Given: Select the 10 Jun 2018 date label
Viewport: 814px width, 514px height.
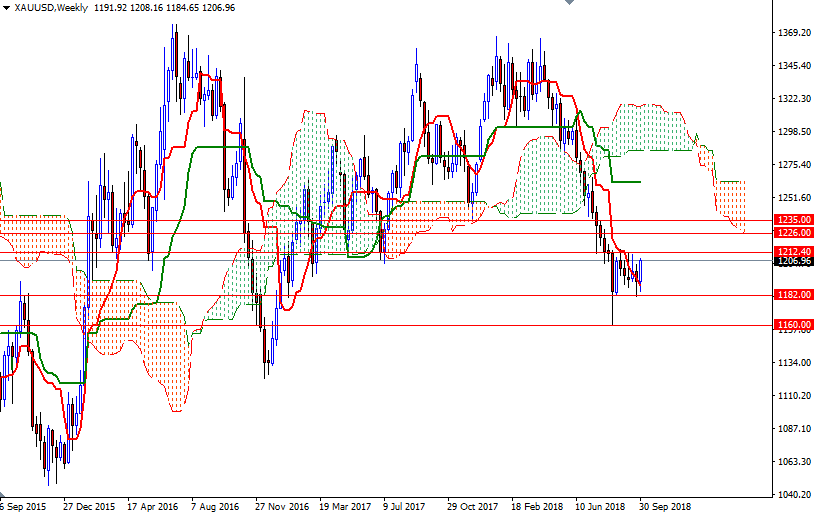Looking at the screenshot, I should point(600,506).
